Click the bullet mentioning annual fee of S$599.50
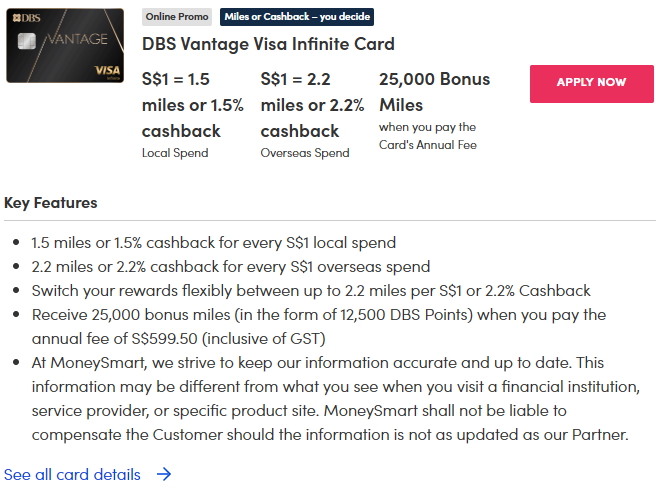Screen dimensions: 656x492 click(x=318, y=326)
